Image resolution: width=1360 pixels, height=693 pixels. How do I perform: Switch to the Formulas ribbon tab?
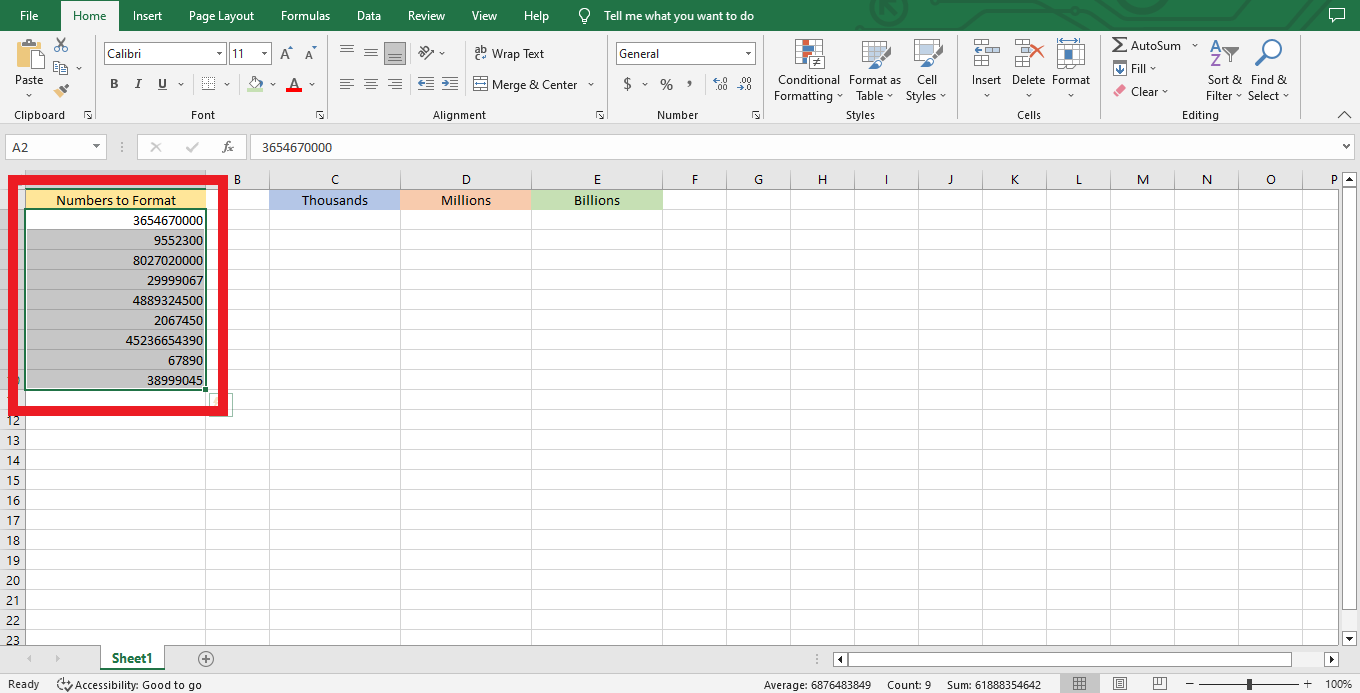pos(305,15)
